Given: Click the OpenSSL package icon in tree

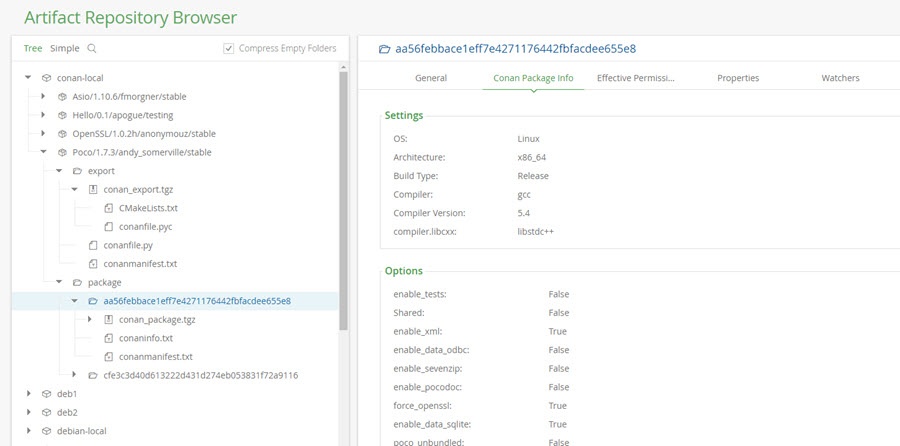Looking at the screenshot, I should point(62,134).
